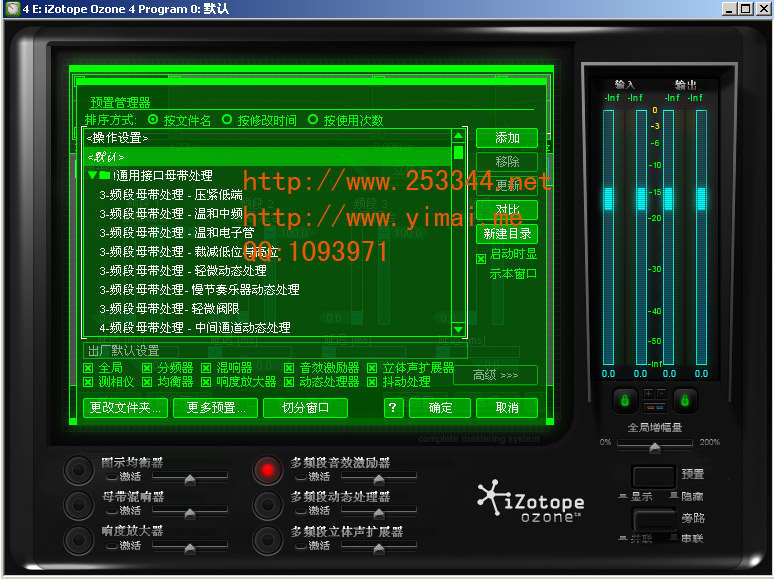Uncheck the 分频器 module checkbox
Viewport: 774px width, 579px height.
pyautogui.click(x=147, y=368)
